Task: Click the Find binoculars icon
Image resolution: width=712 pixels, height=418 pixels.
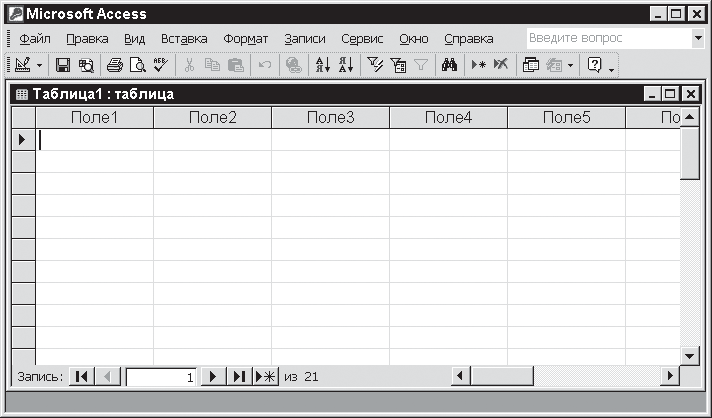Action: coord(450,65)
